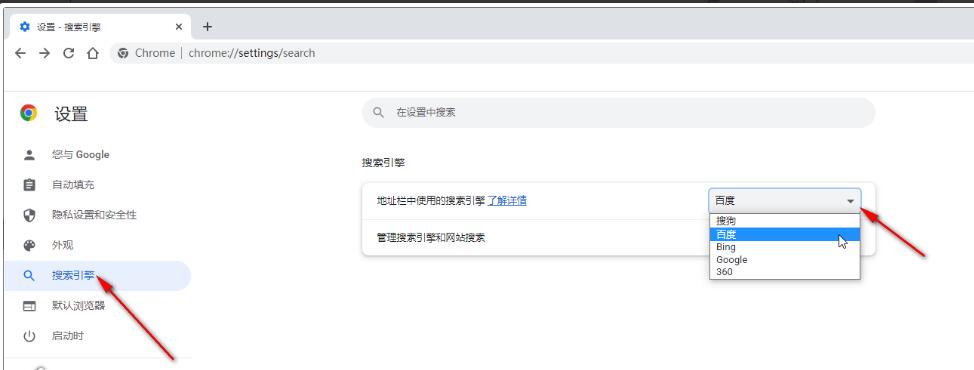Click the person icon for 您与 Google
This screenshot has height=370, width=974.
coord(29,155)
